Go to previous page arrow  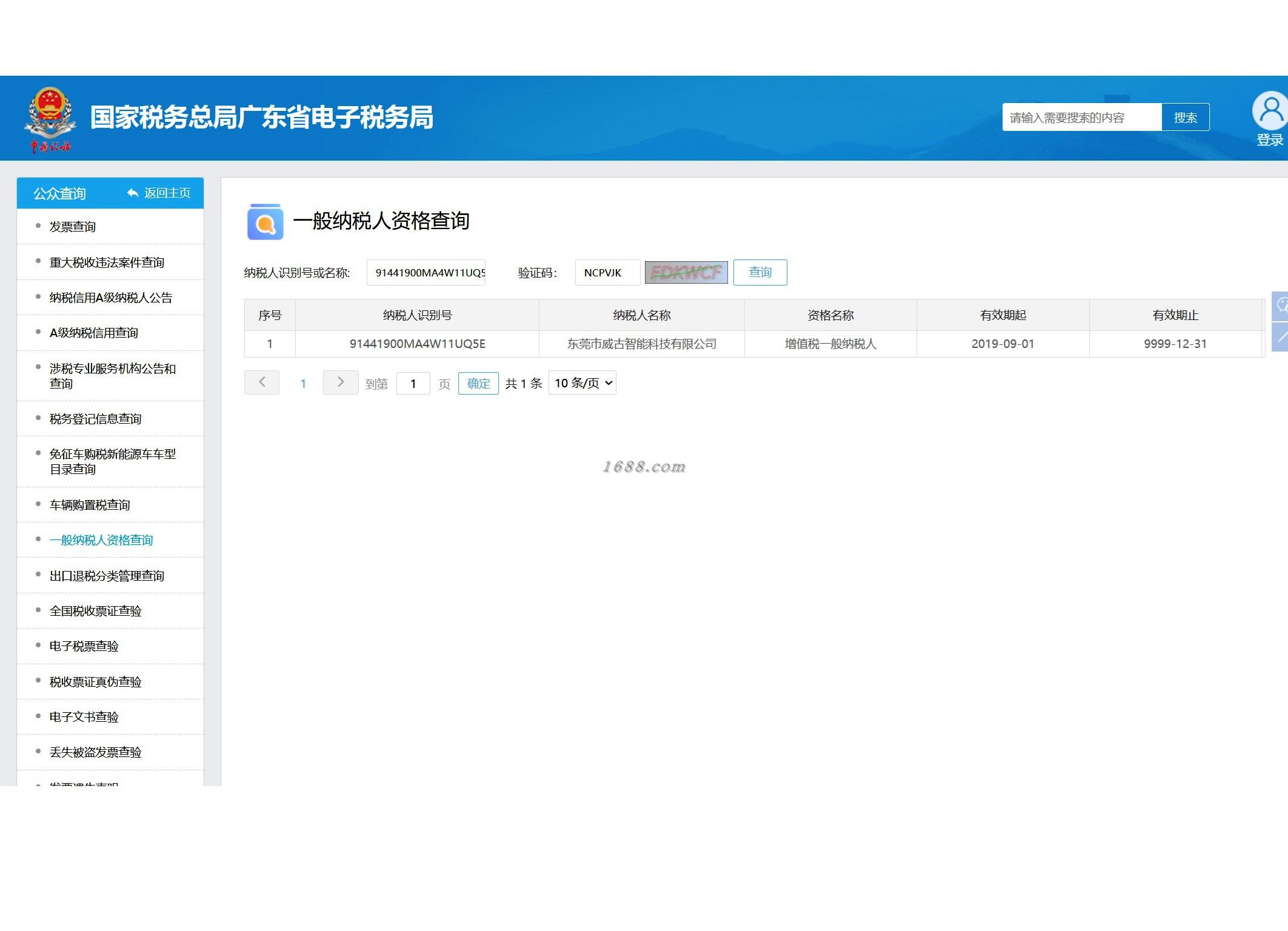262,382
